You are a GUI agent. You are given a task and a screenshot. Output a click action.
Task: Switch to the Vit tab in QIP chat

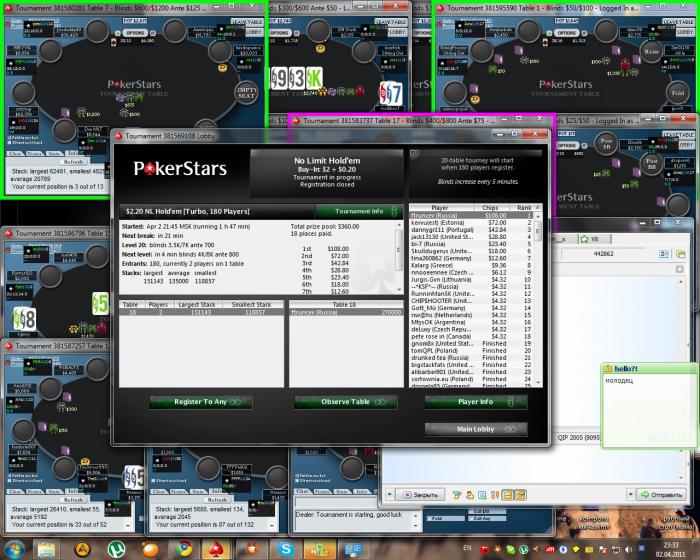(594, 239)
